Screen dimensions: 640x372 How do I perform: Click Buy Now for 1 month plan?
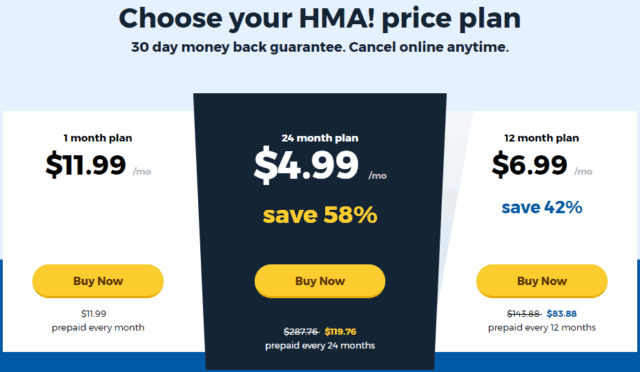coord(98,281)
